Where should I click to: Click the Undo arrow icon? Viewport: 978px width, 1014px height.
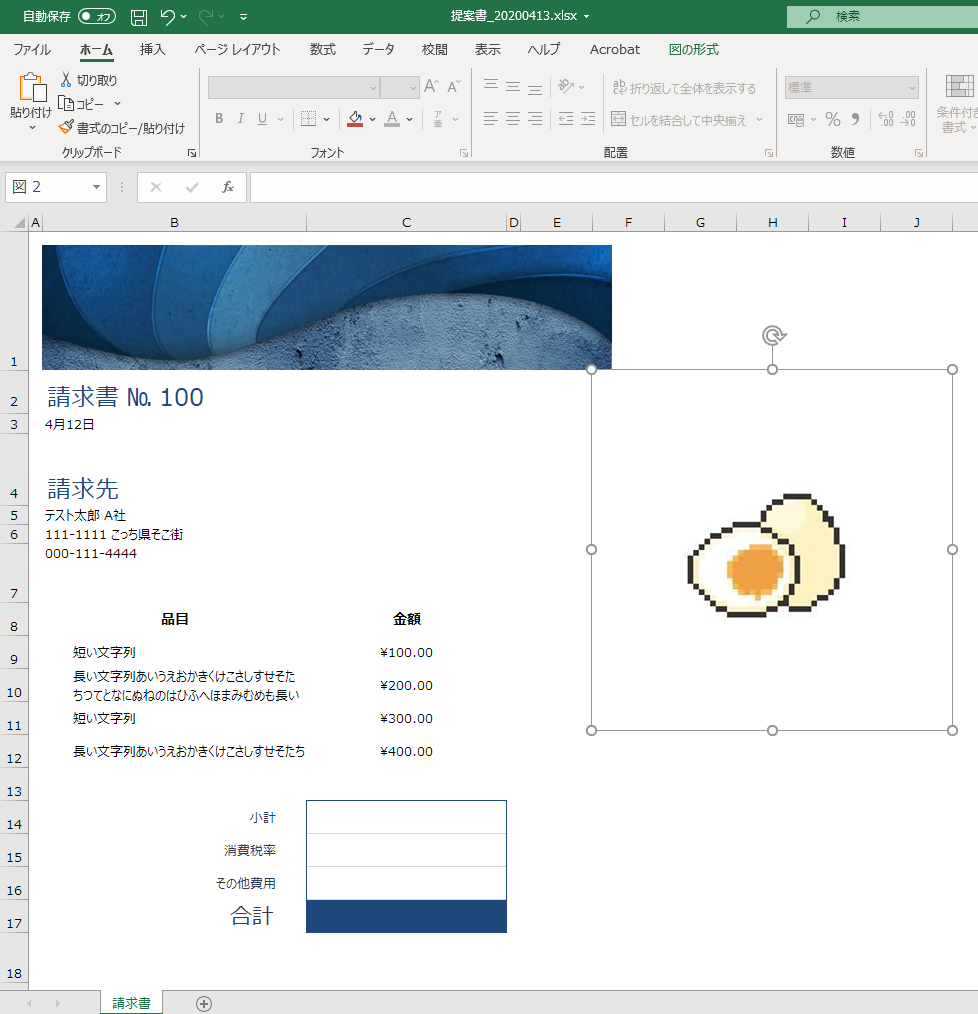click(168, 17)
